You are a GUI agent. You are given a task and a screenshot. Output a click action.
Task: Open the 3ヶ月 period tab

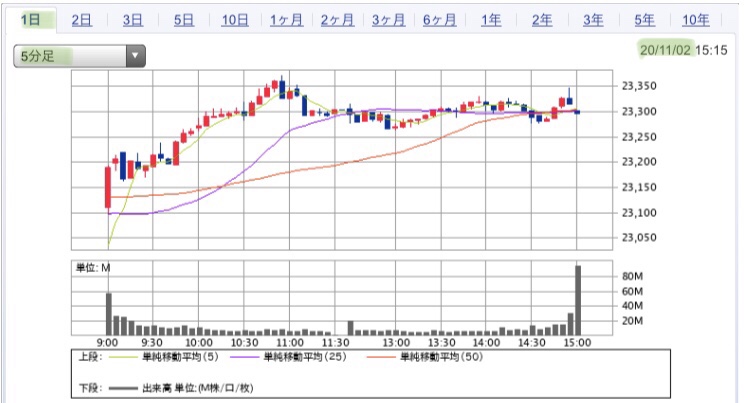(x=389, y=20)
